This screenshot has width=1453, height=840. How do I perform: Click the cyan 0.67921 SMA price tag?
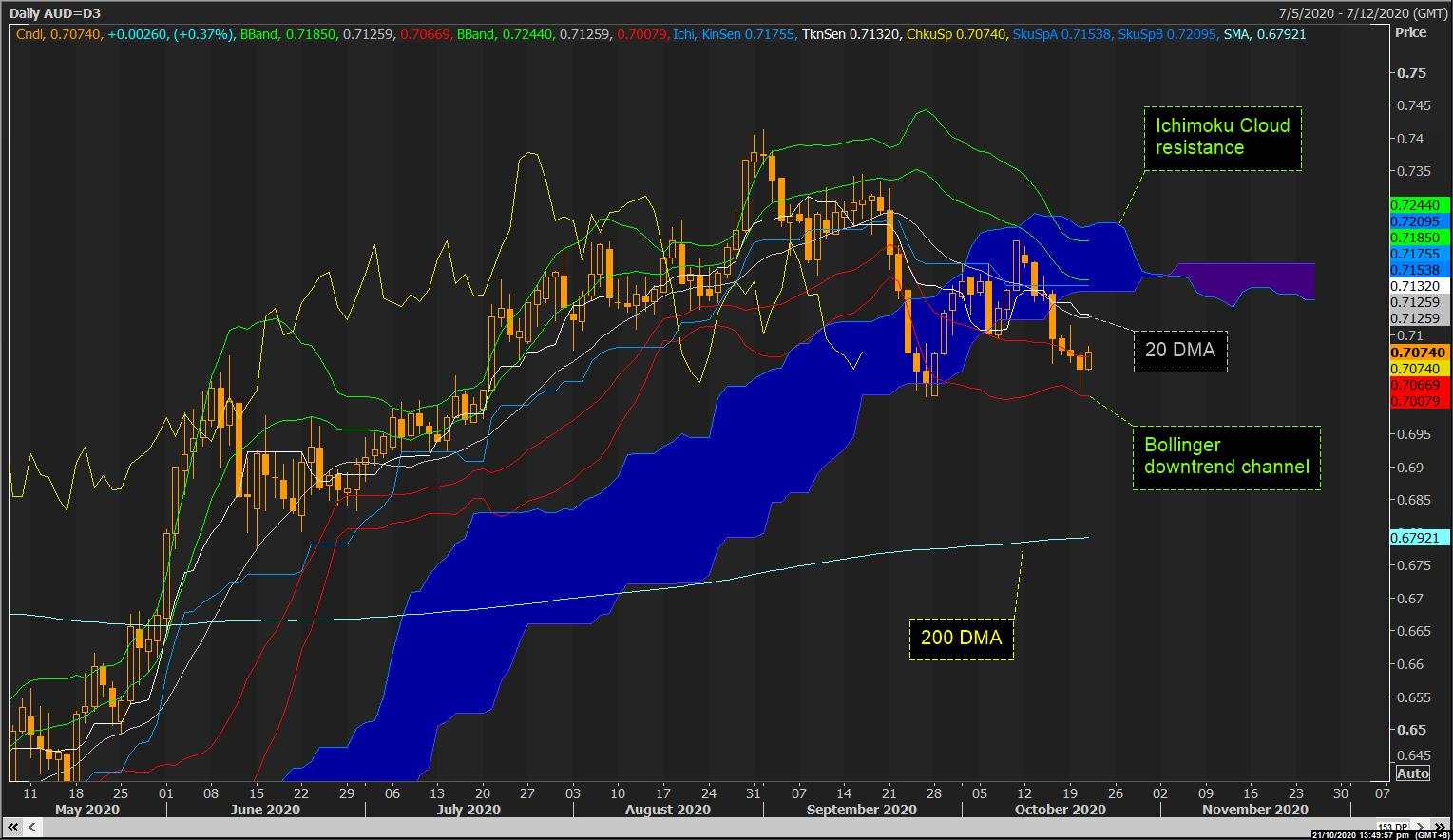coord(1420,537)
